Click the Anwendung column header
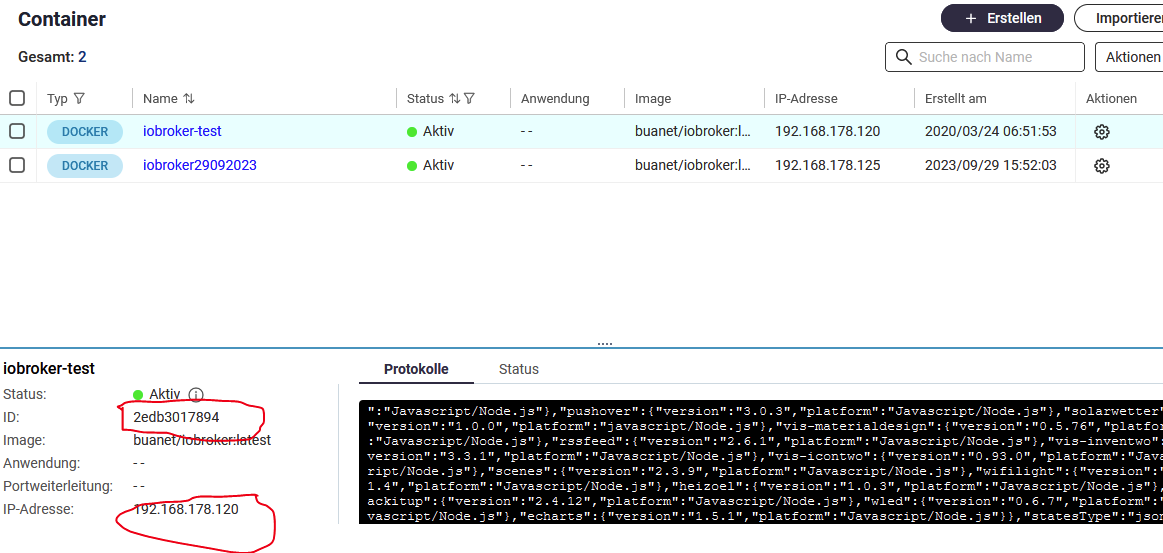Screen dimensions: 1163x553 point(555,99)
